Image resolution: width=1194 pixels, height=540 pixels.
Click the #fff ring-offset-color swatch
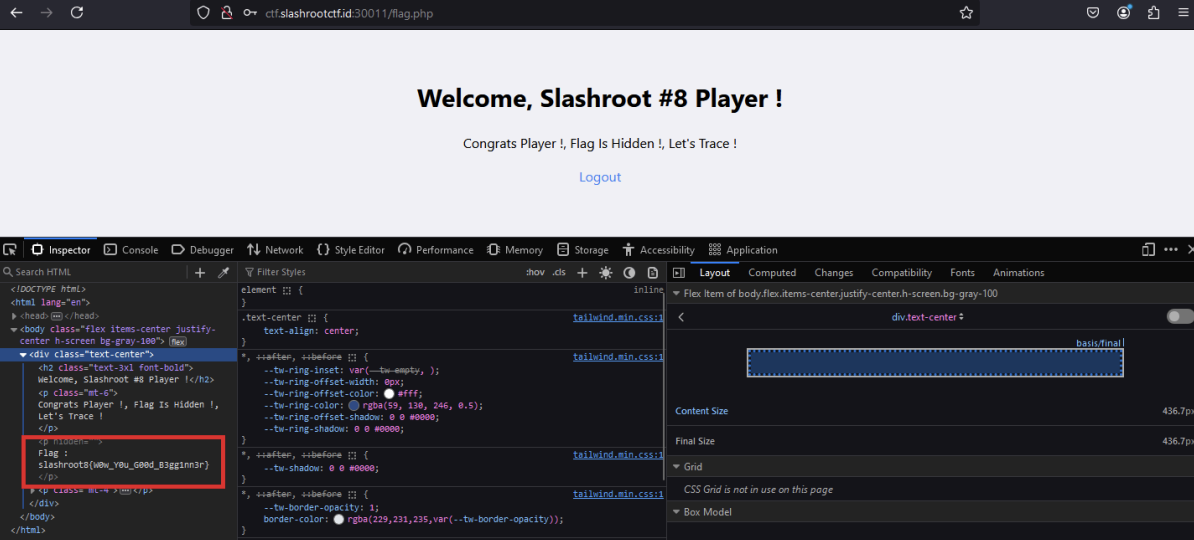(x=389, y=394)
